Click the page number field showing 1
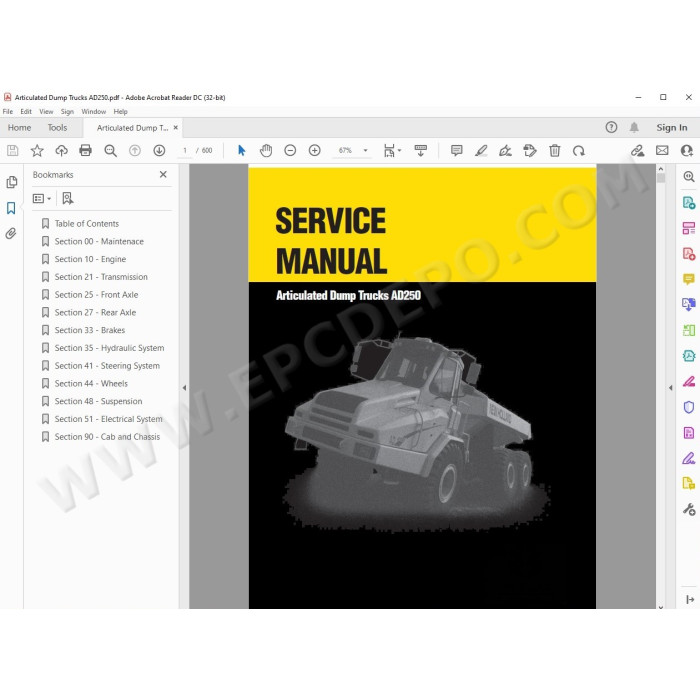 coord(184,151)
